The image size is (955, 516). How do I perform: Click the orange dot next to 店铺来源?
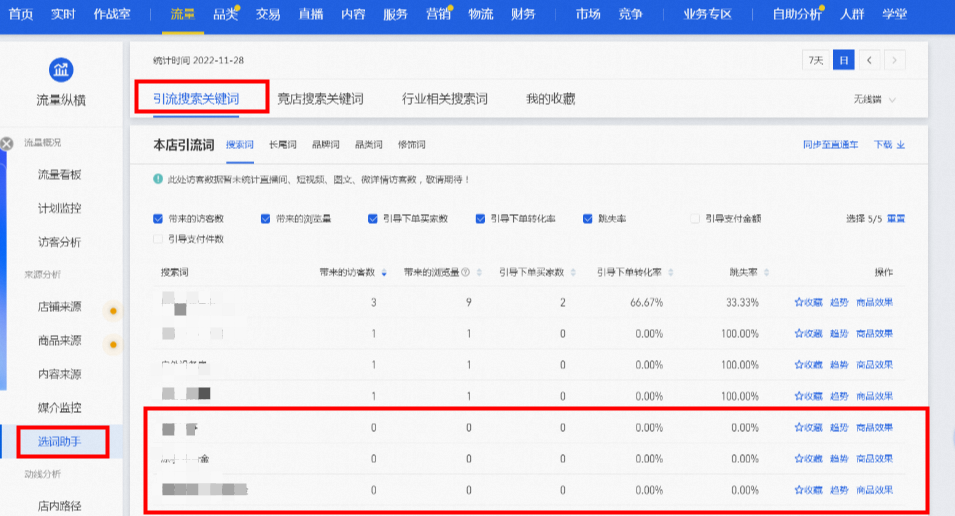(x=113, y=311)
